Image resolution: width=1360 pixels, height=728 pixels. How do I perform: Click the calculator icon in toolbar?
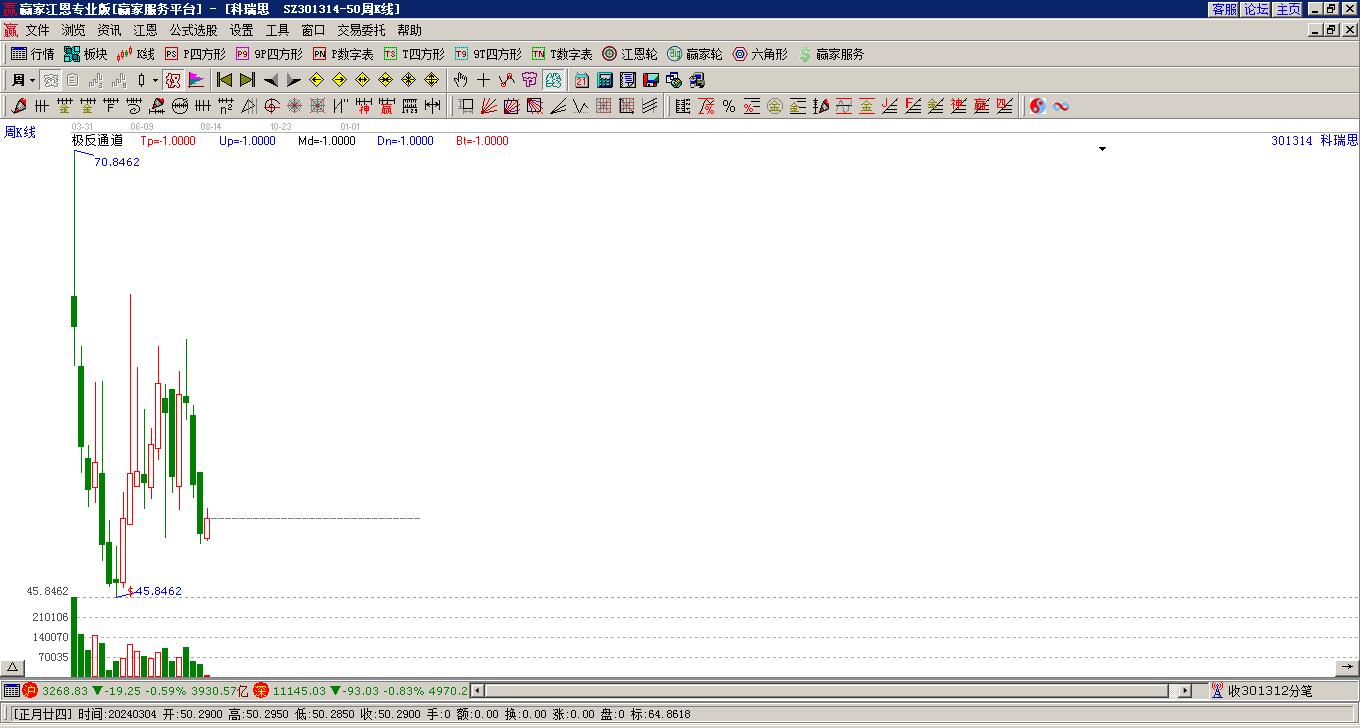605,80
